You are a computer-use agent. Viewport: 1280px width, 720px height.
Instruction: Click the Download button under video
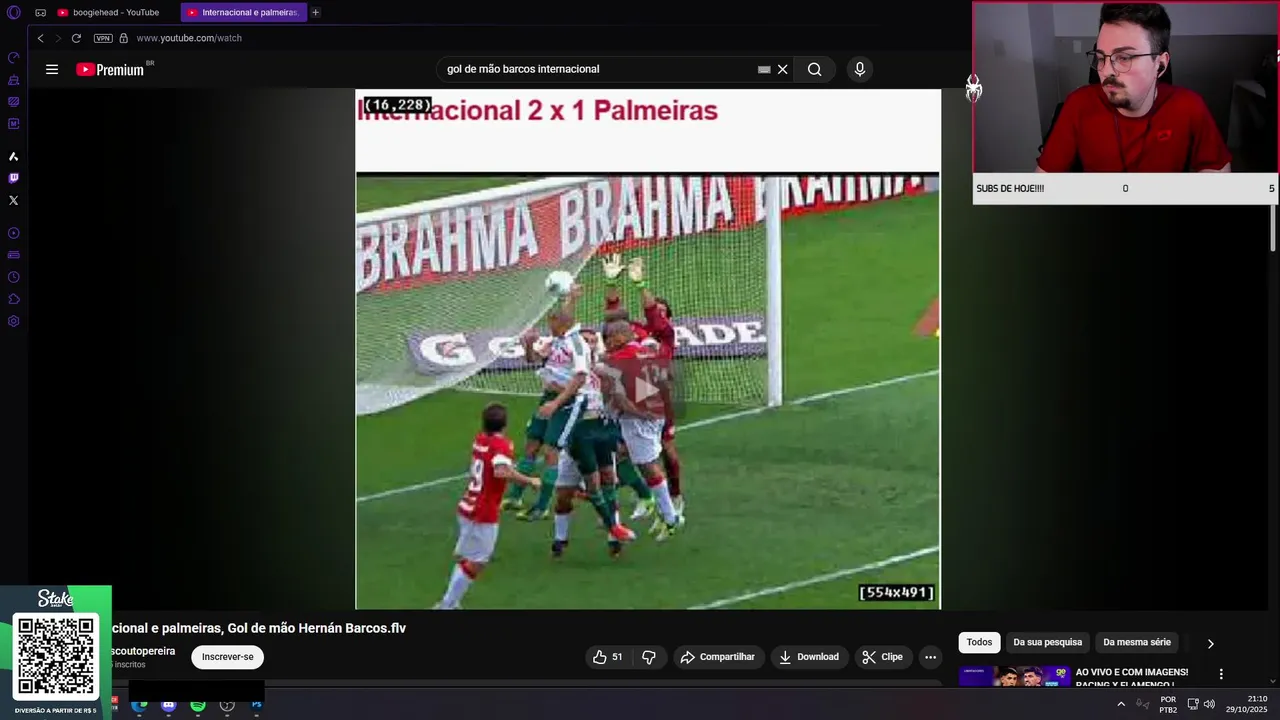(809, 657)
